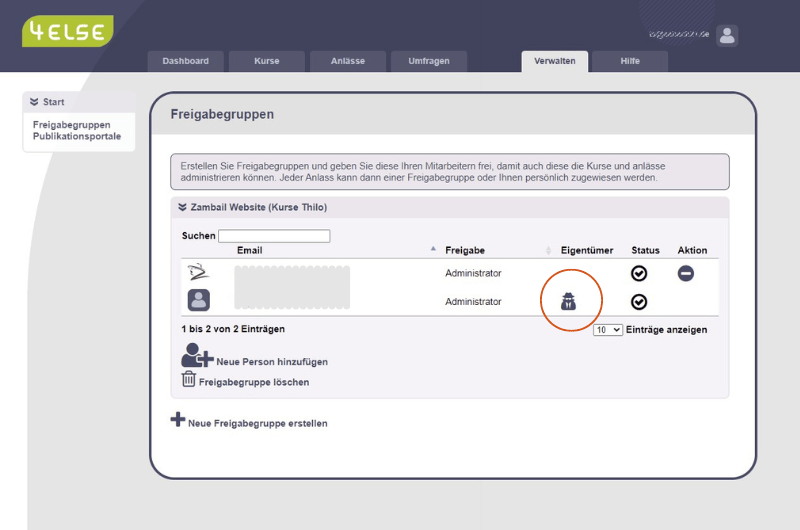This screenshot has height=530, width=800.
Task: Open the user profile avatar icon
Action: click(727, 35)
